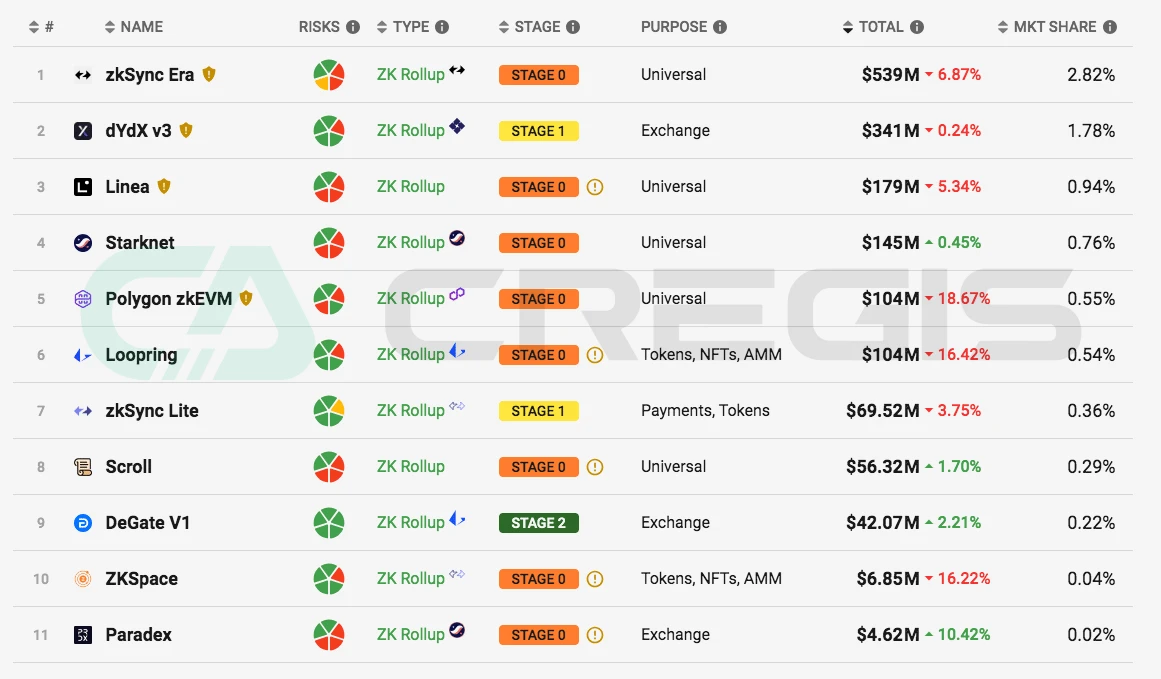
Task: Click the info icon next to PURPOSE
Action: tap(720, 27)
